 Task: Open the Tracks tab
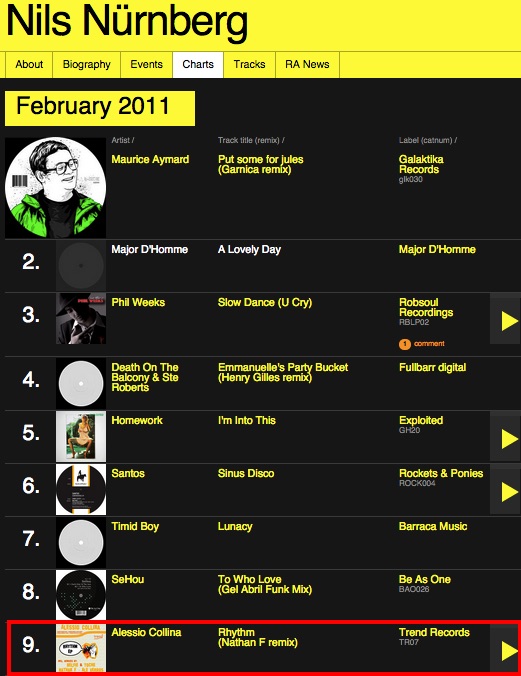coord(249,65)
